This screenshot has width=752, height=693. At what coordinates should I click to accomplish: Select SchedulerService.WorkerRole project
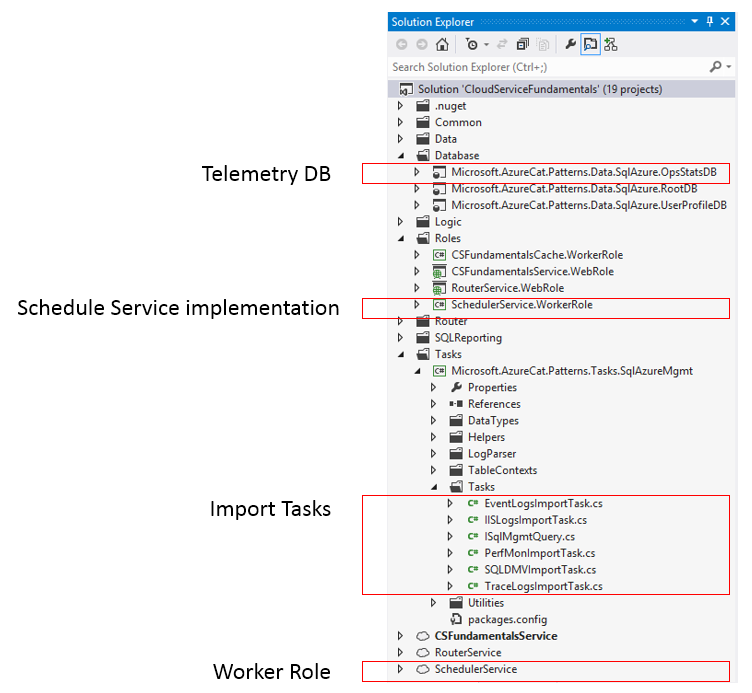(x=522, y=305)
